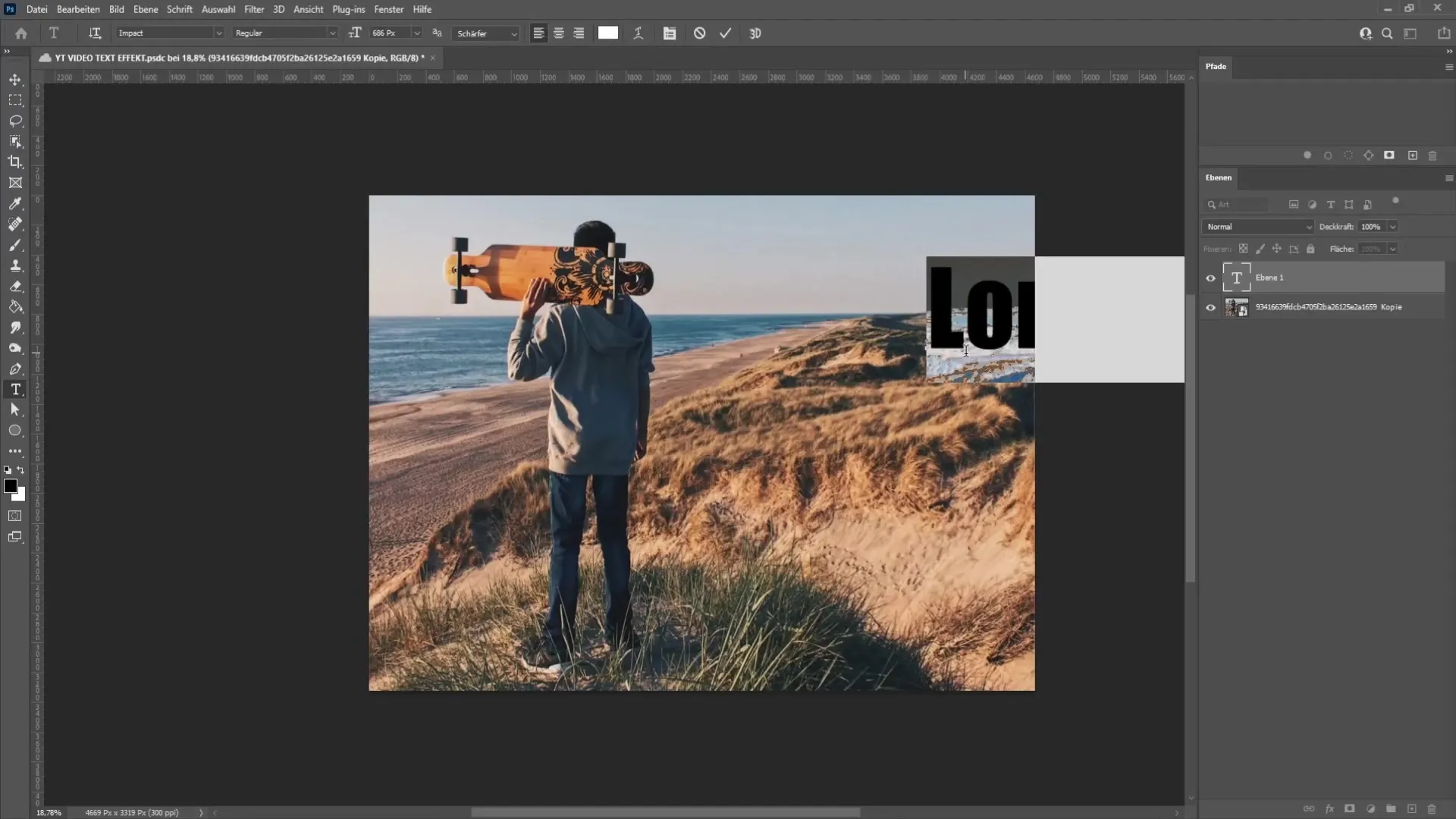
Task: Toggle center align text
Action: click(559, 33)
